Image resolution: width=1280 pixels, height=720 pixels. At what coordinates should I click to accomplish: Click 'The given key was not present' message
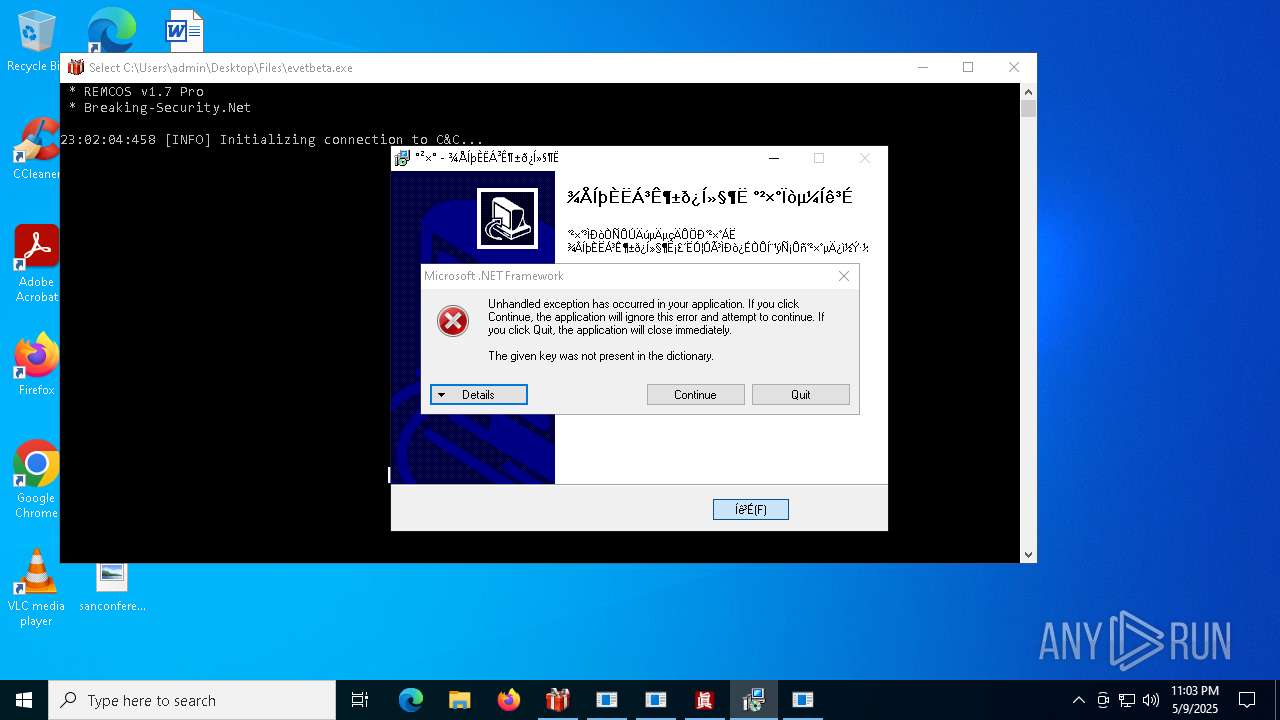coord(601,356)
